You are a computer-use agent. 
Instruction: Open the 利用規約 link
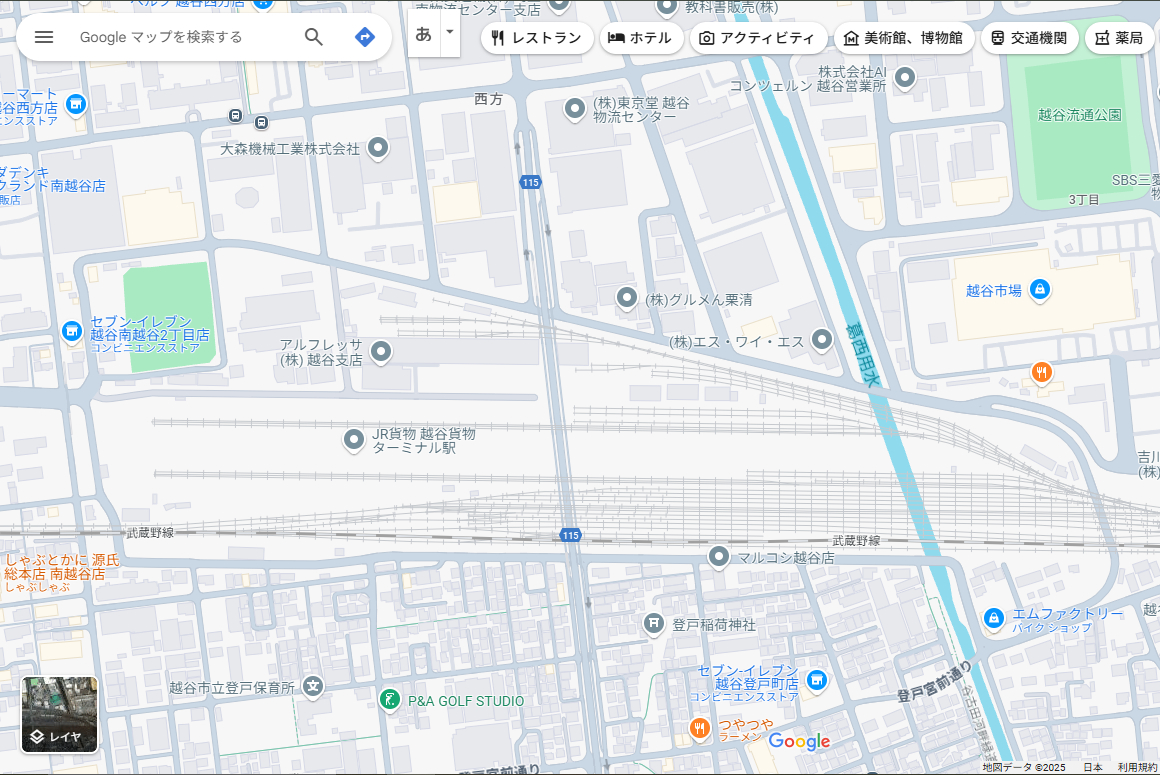point(1138,765)
